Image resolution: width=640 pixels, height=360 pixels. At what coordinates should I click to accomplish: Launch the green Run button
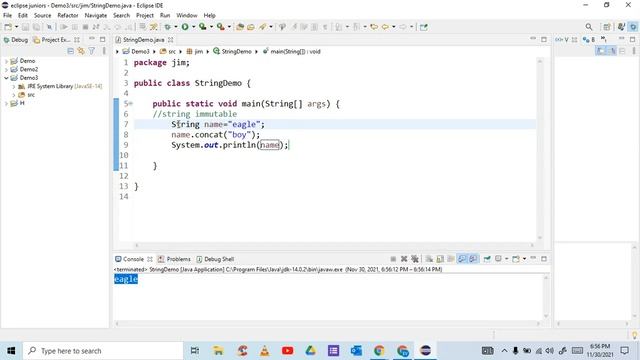[185, 27]
